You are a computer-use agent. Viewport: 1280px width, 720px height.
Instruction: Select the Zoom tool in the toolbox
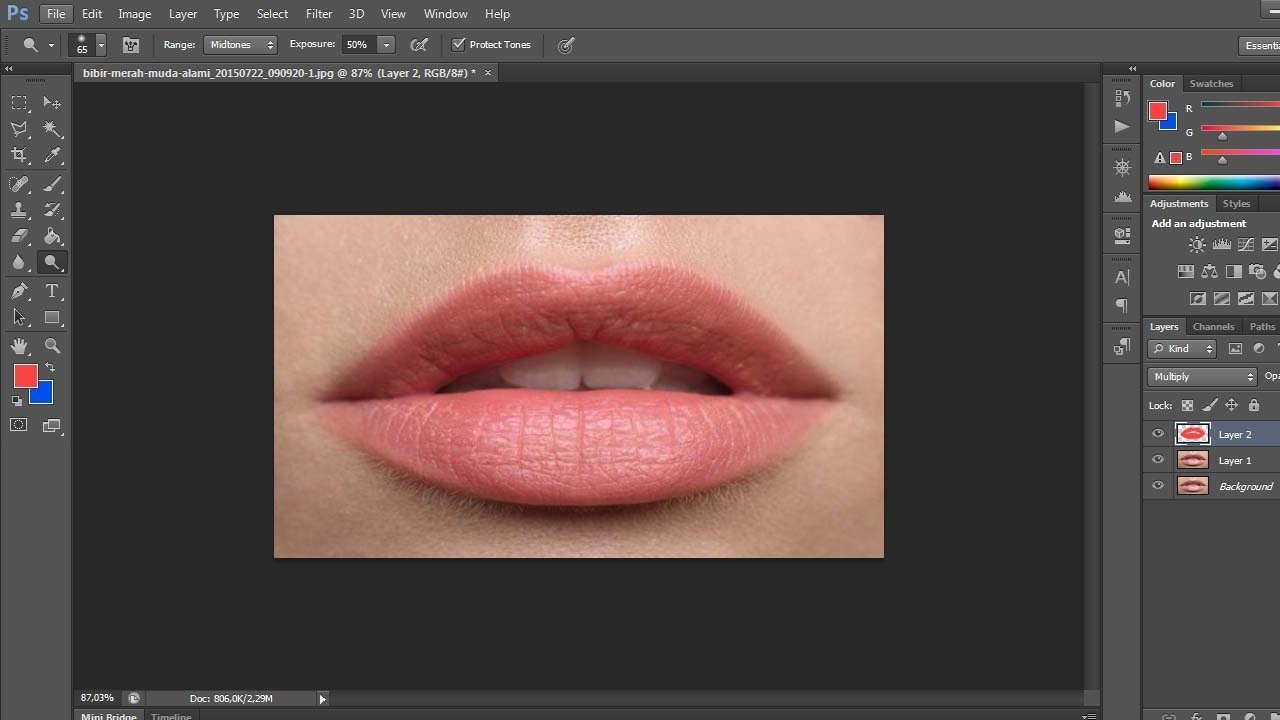[53, 346]
